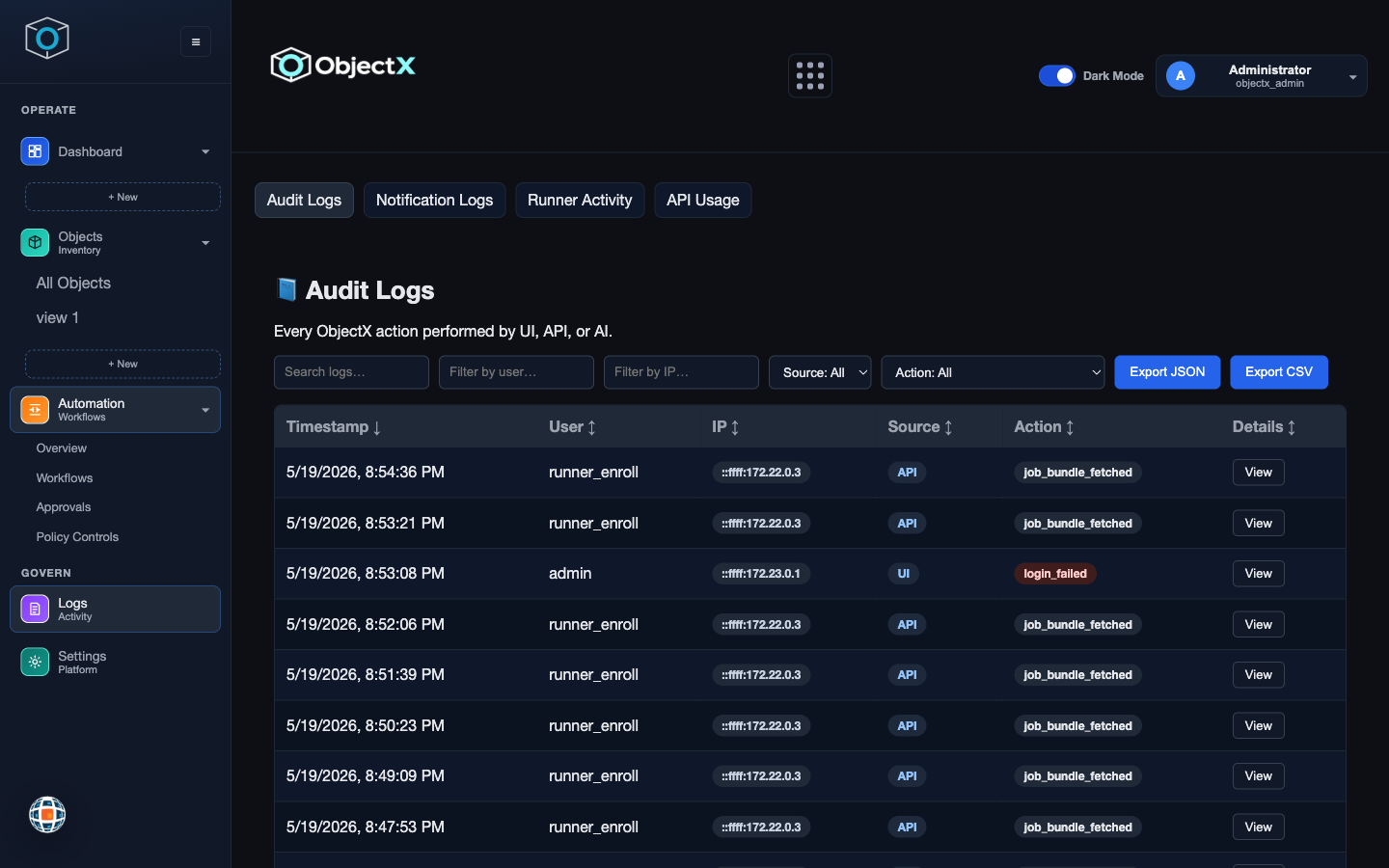Collapse sidebar with hamburger menu button
Screen dimensions: 1389x868
[x=196, y=41]
